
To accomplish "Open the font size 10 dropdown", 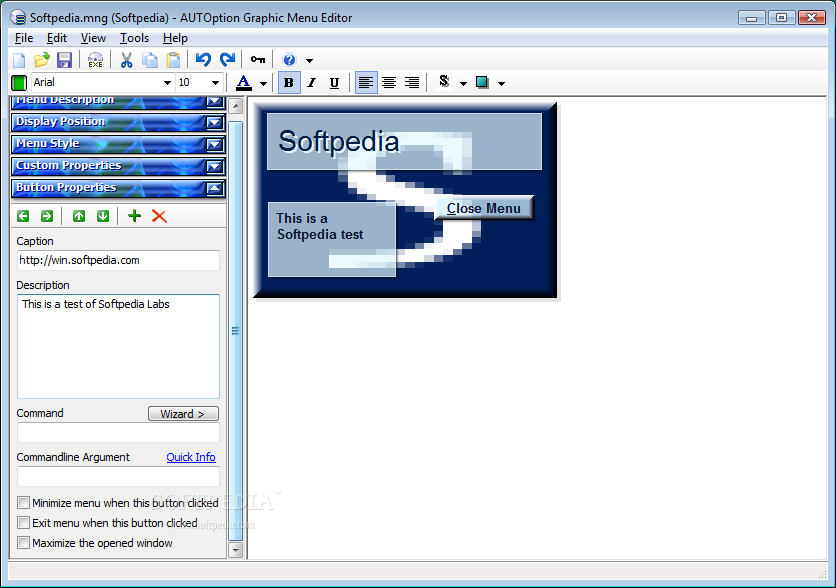I will pyautogui.click(x=215, y=83).
